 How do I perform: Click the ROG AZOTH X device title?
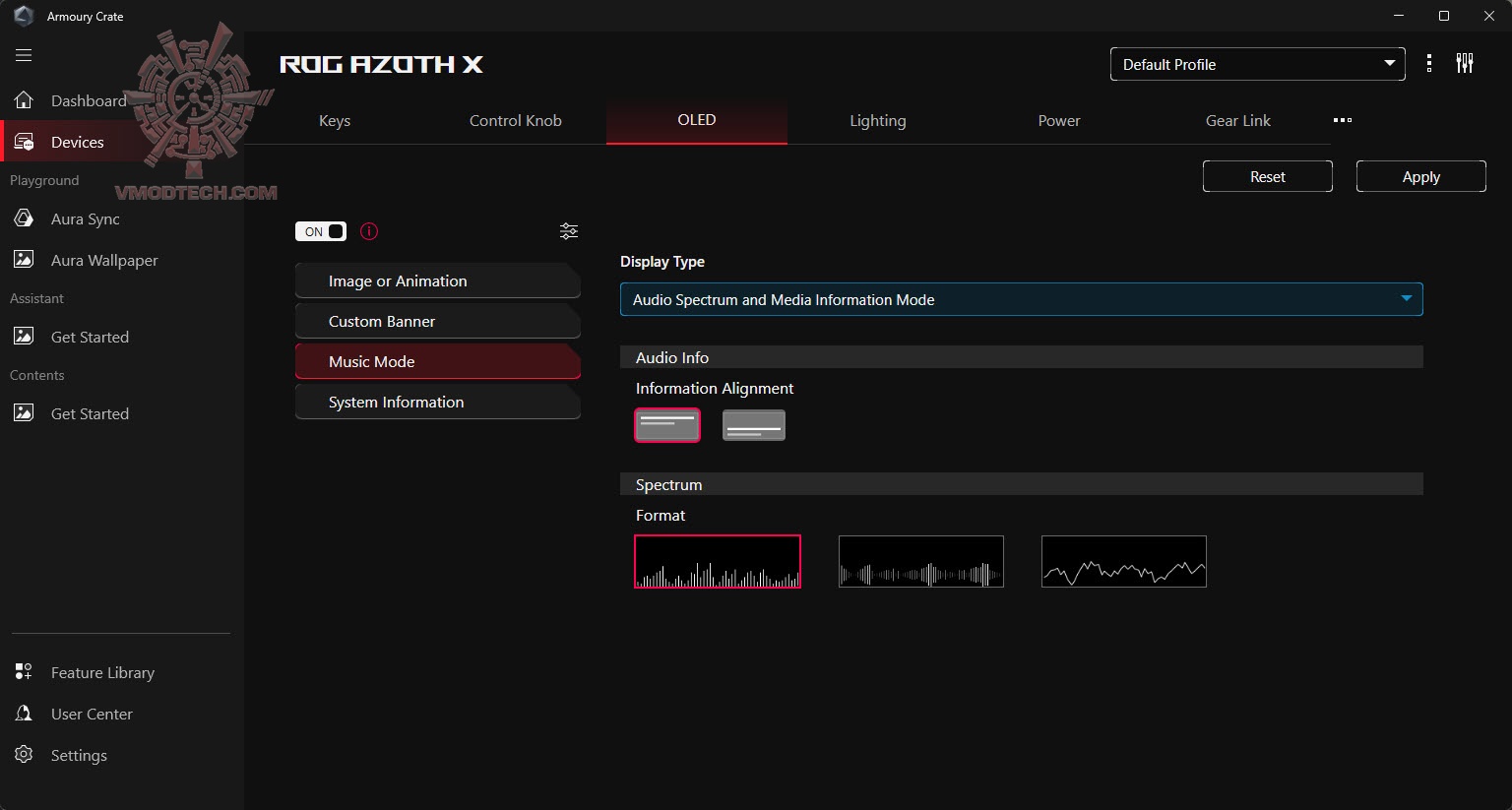tap(382, 65)
